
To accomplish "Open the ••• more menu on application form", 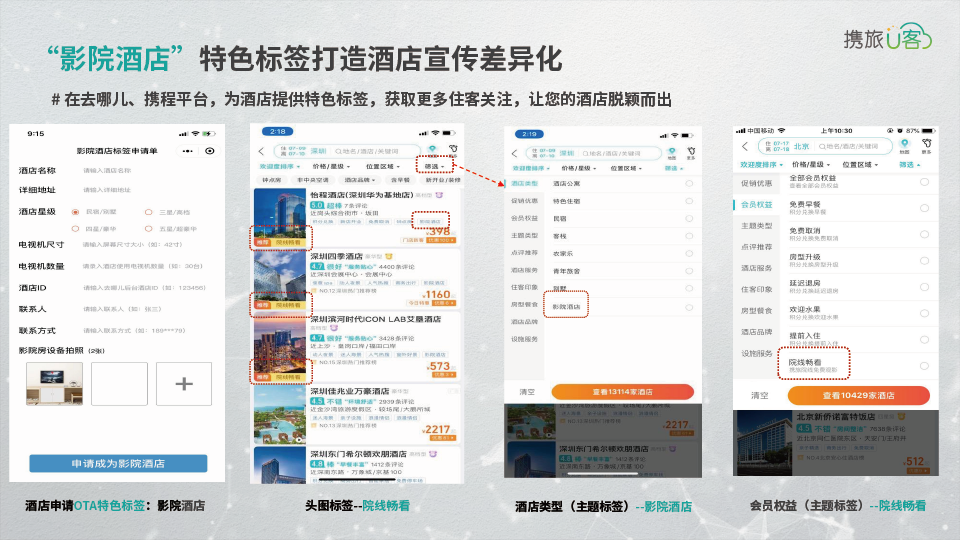I will pyautogui.click(x=187, y=151).
